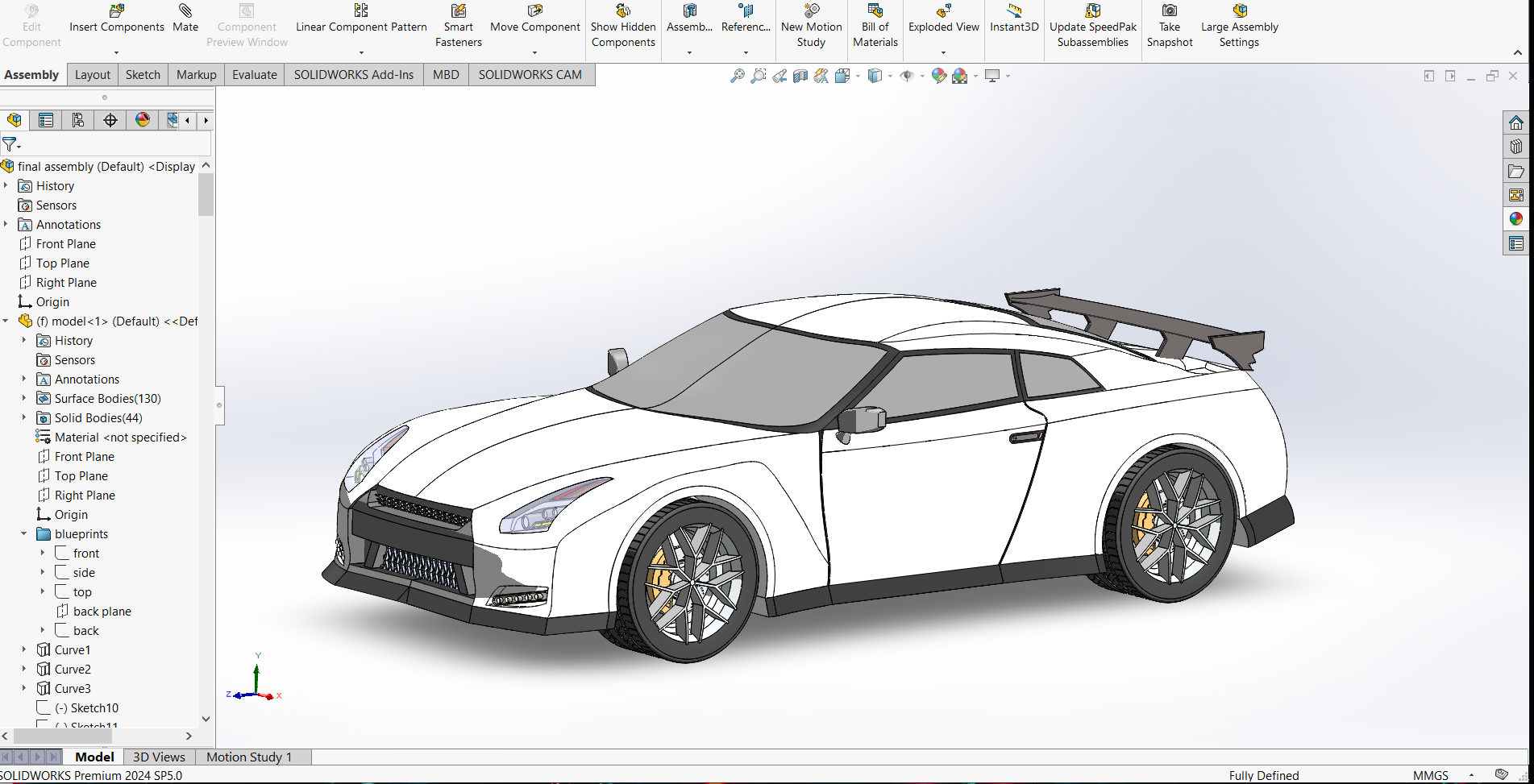Image resolution: width=1534 pixels, height=784 pixels.
Task: Open Appearances, Scenes and Decals task pane
Action: 1517,218
